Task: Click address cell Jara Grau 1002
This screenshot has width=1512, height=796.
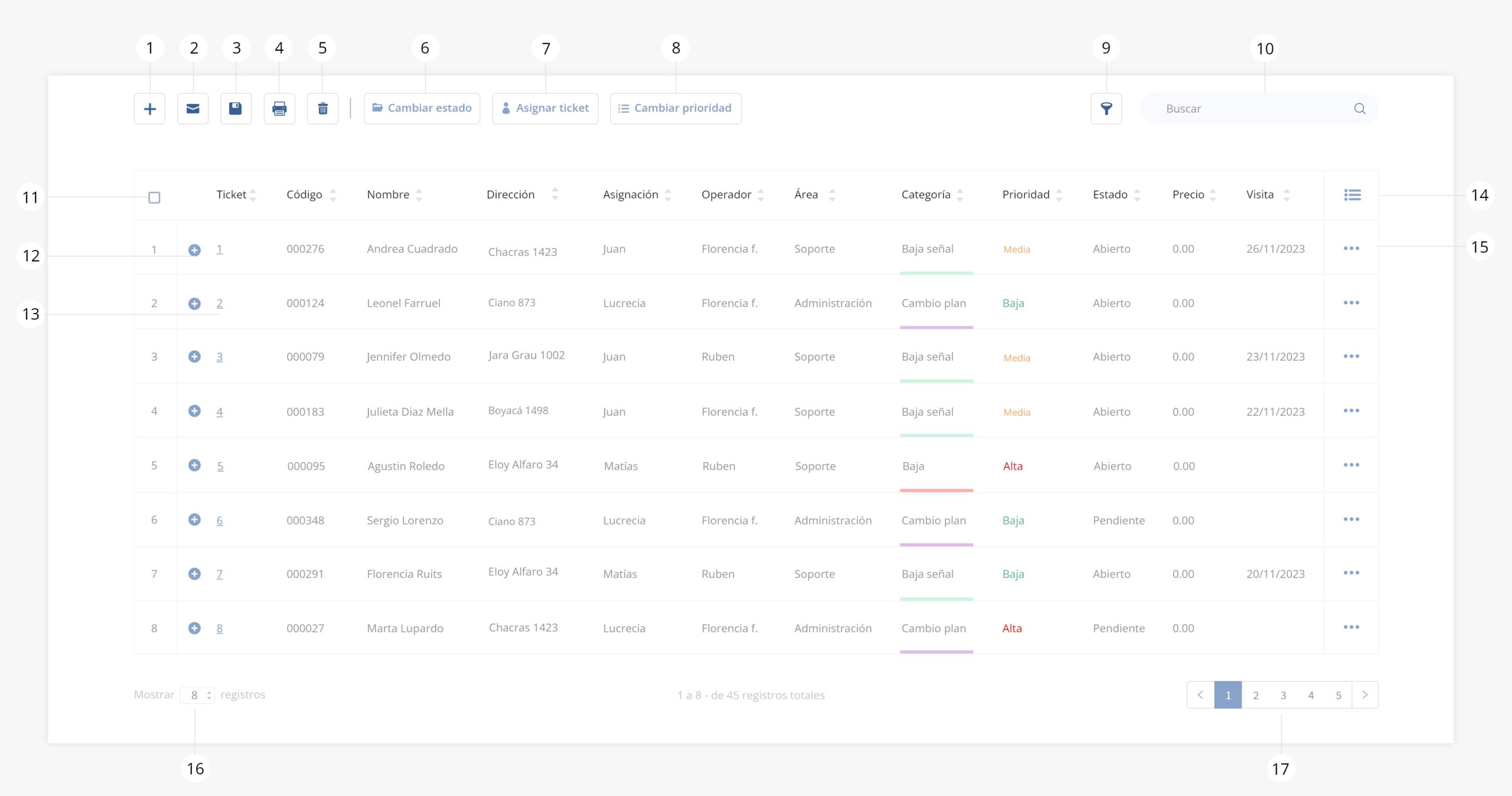Action: (x=526, y=355)
